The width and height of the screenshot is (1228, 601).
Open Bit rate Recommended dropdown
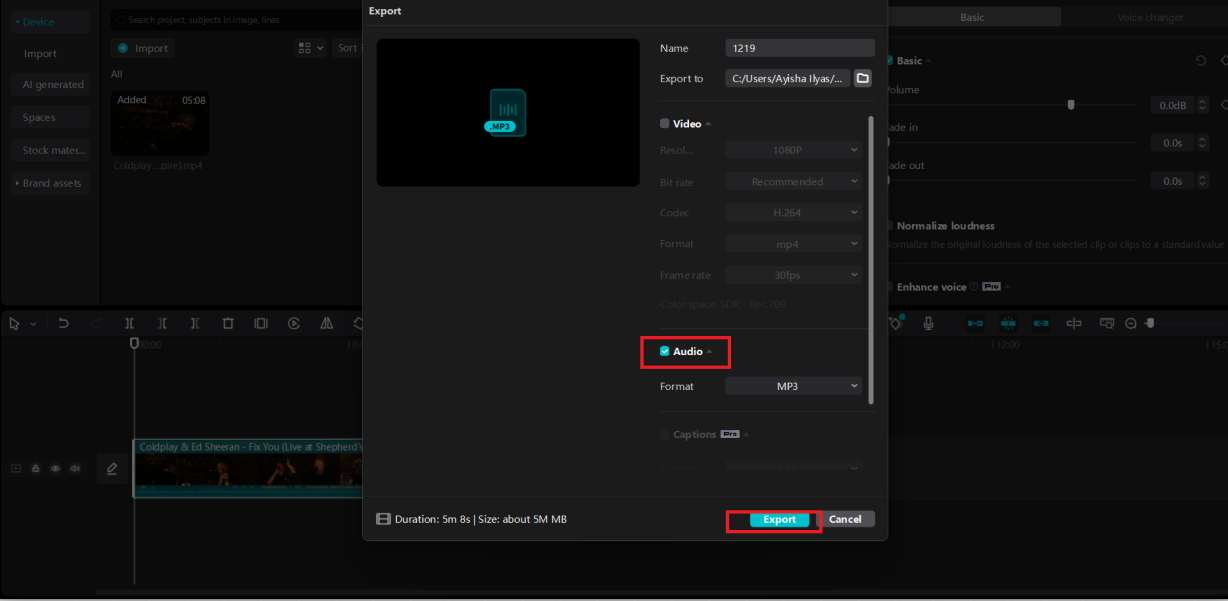point(793,182)
